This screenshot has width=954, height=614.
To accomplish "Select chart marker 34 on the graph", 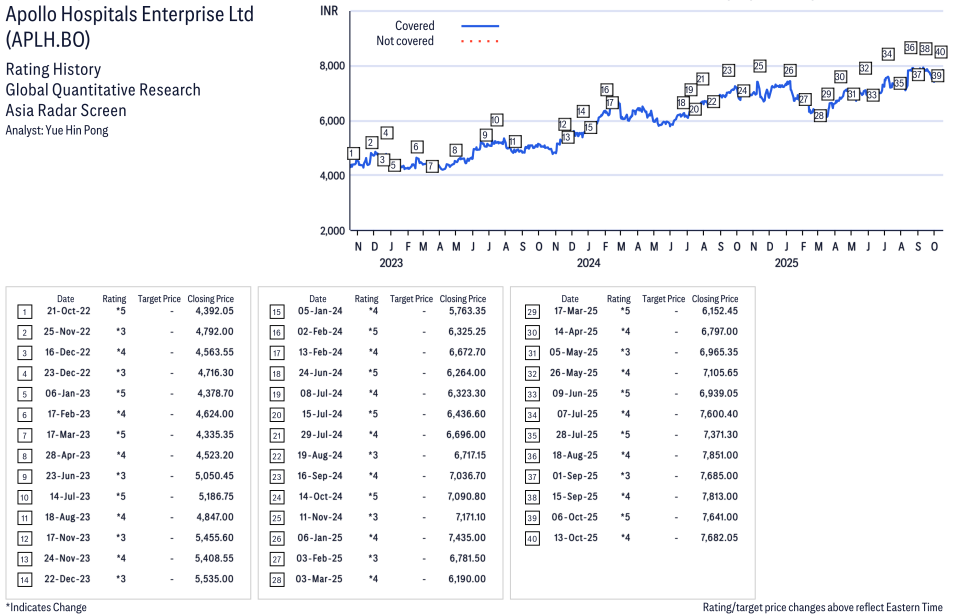I will coord(887,54).
